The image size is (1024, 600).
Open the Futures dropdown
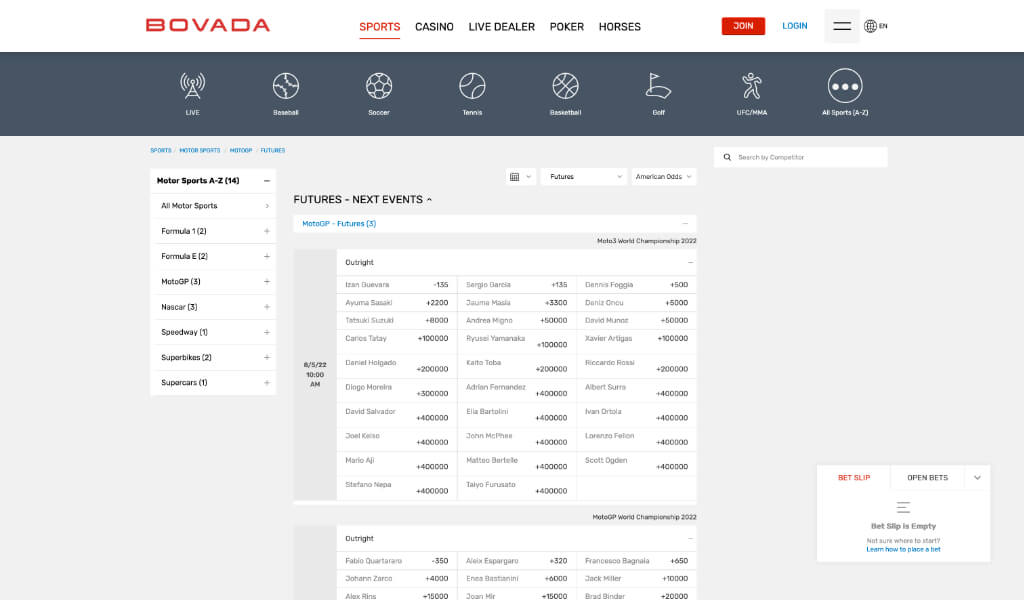coord(584,177)
